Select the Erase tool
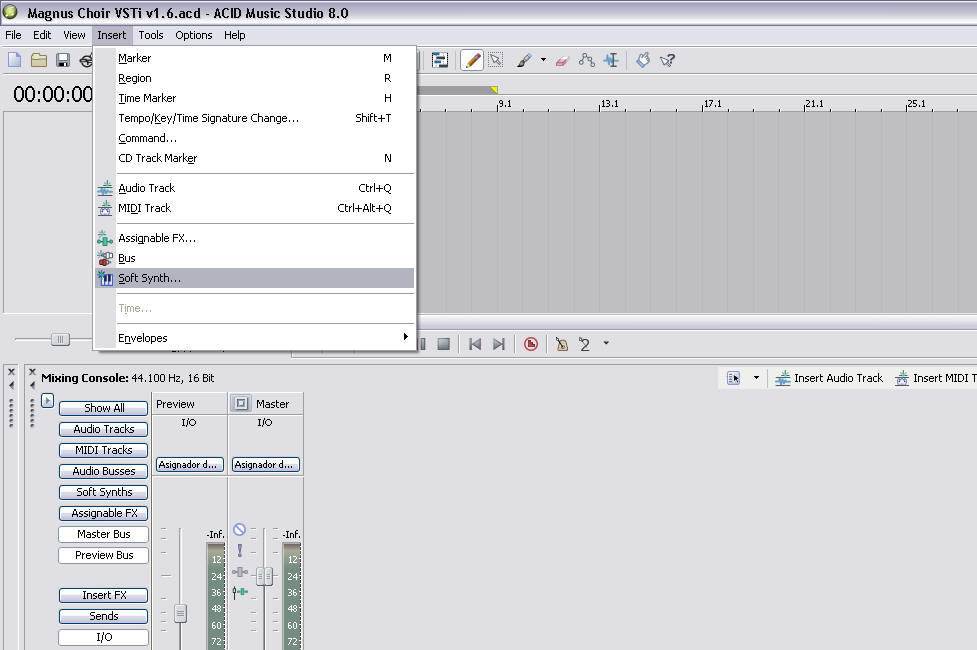This screenshot has height=650, width=977. [562, 60]
